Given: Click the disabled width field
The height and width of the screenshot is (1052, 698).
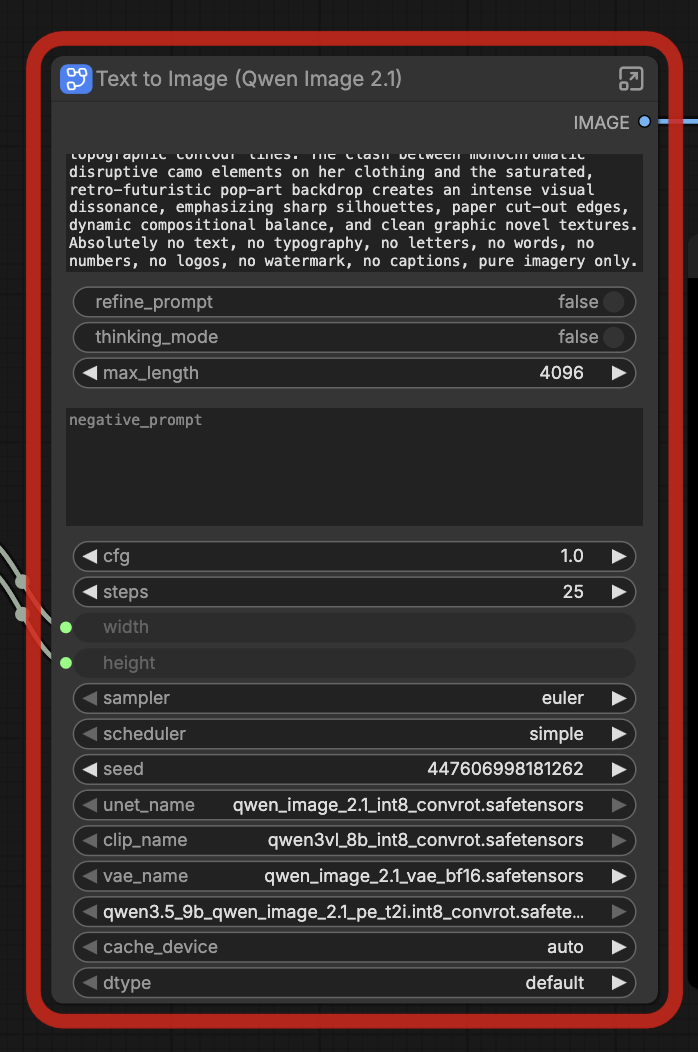Looking at the screenshot, I should (x=354, y=627).
